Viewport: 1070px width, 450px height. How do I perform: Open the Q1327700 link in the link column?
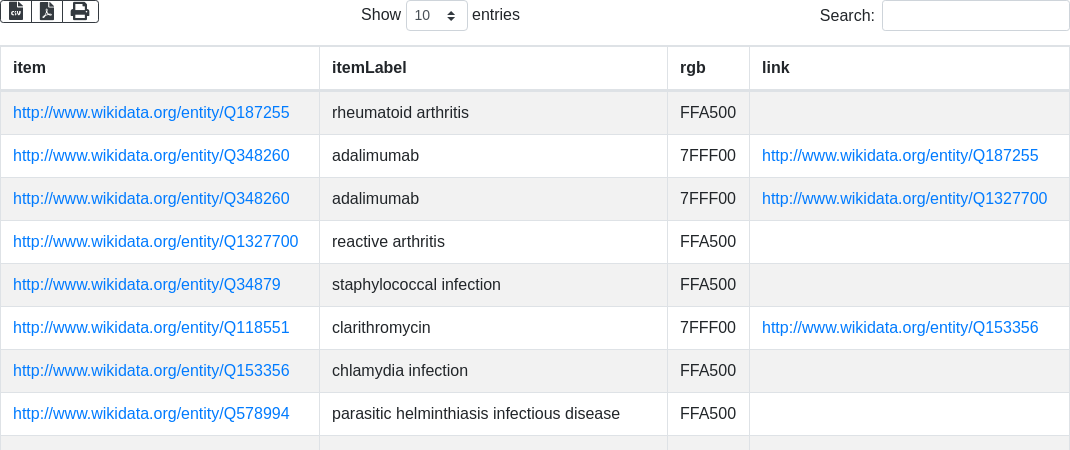(x=904, y=199)
